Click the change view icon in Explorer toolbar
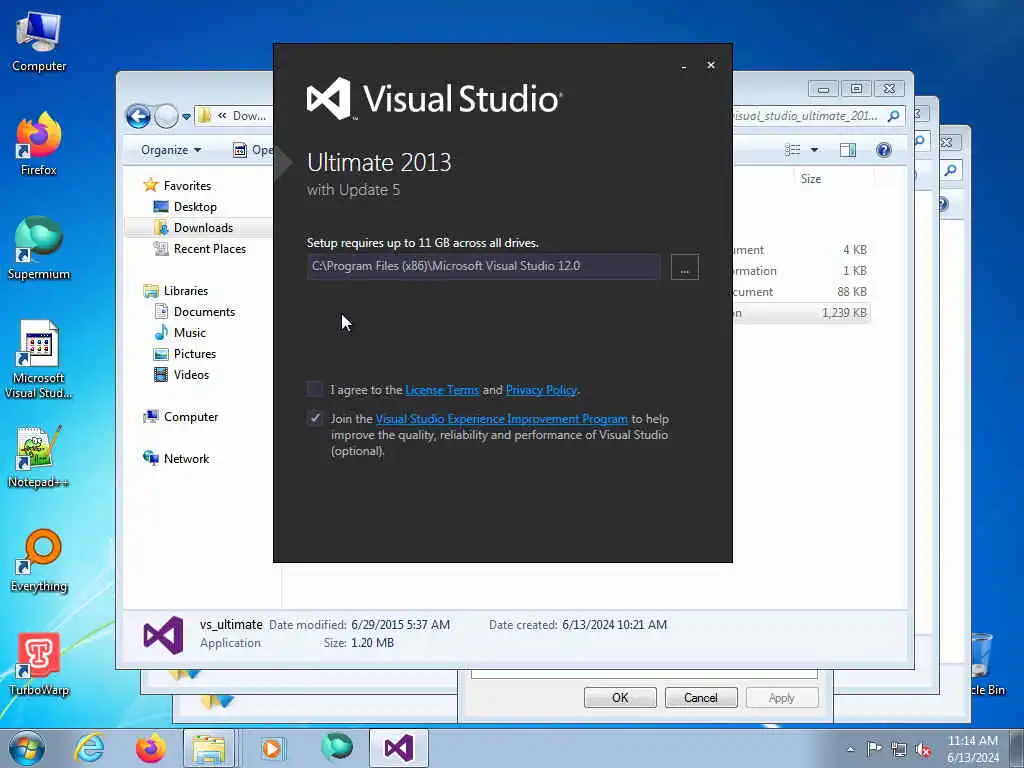Screen dimensions: 1024x768 point(792,150)
